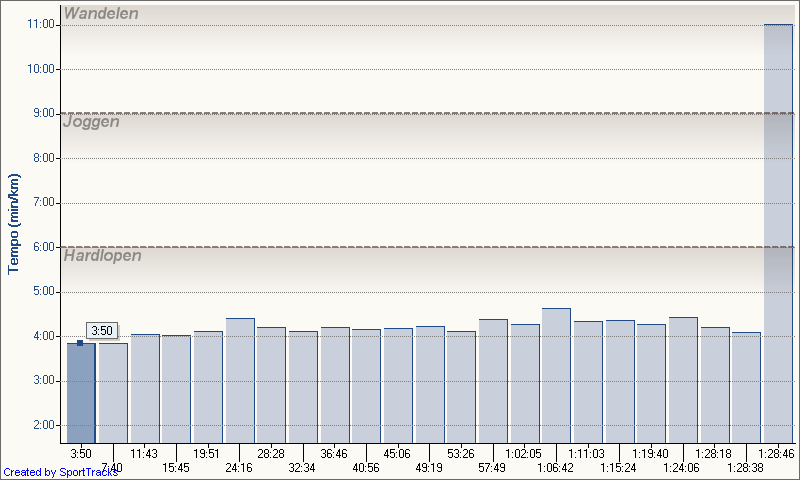
Task: Click the 10:00 y-axis label
Action: tap(41, 69)
